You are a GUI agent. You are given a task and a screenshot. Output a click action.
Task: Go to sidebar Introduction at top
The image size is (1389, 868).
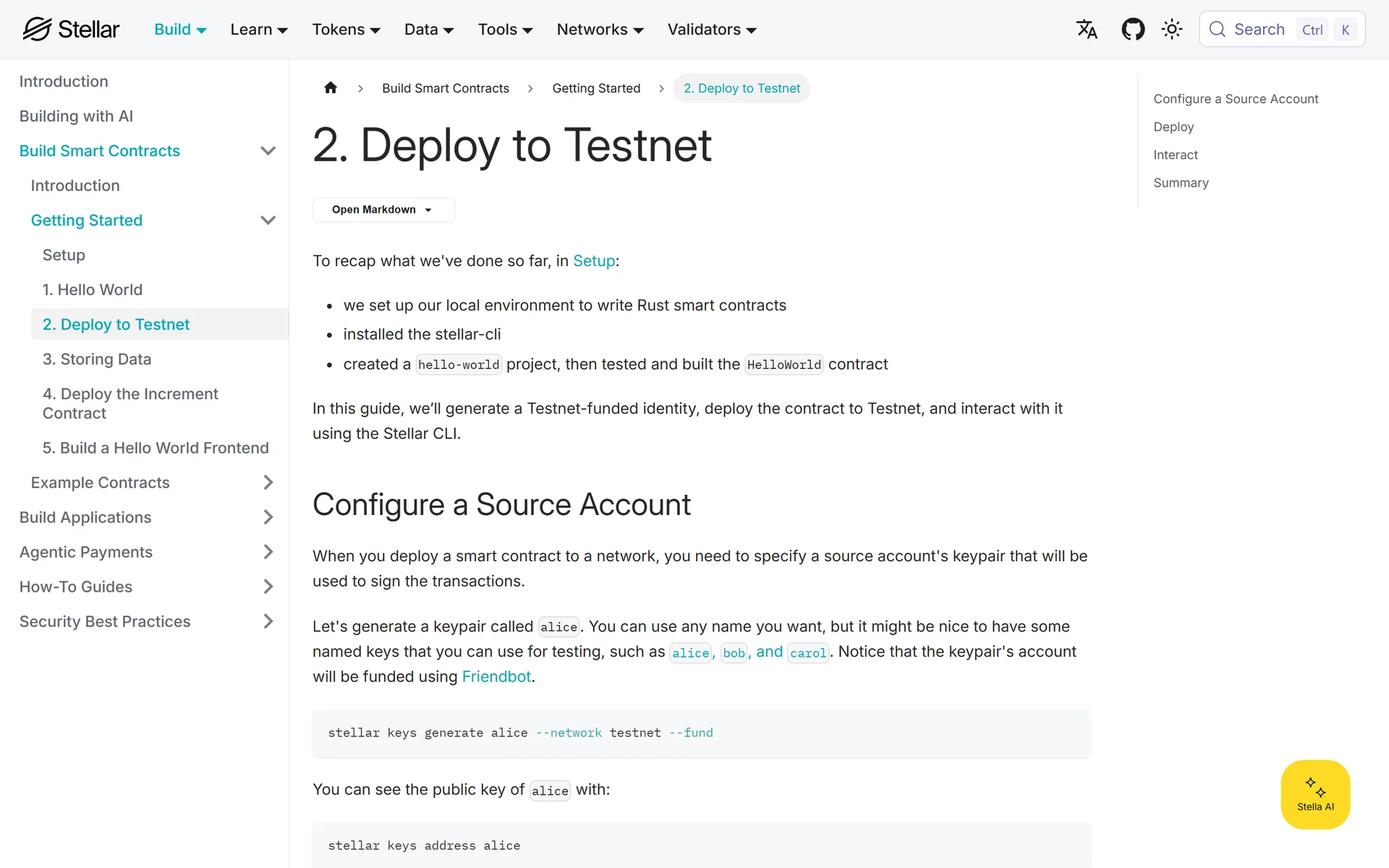[x=64, y=81]
